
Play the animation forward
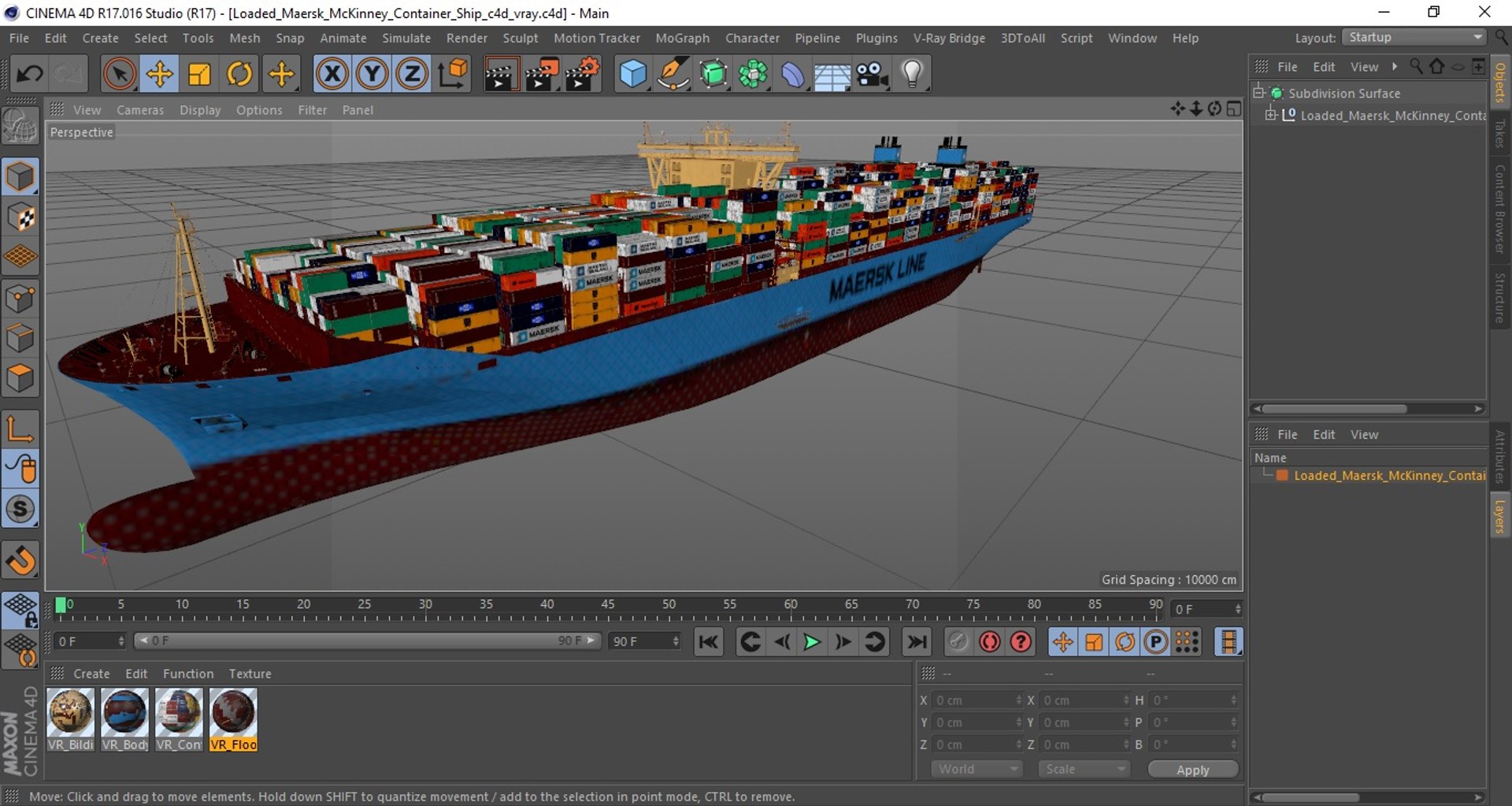coord(811,642)
